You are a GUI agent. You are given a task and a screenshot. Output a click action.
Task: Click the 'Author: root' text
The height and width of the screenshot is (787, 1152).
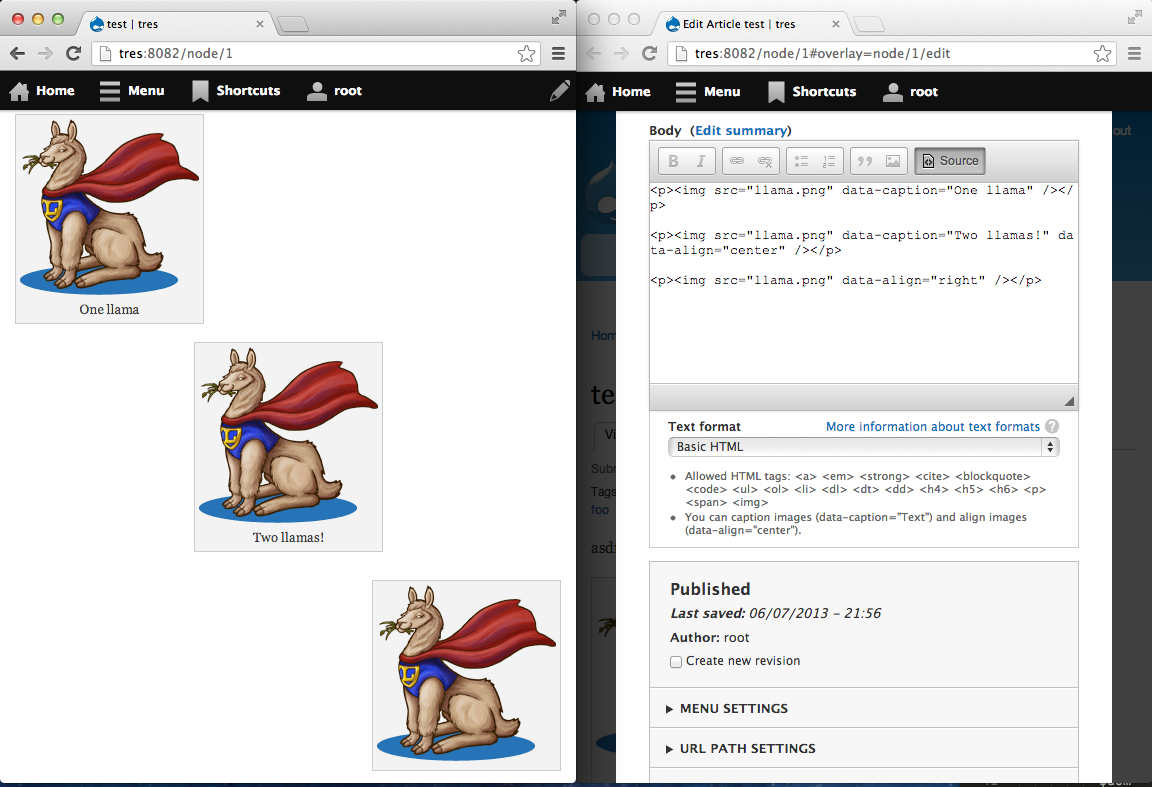pos(709,637)
